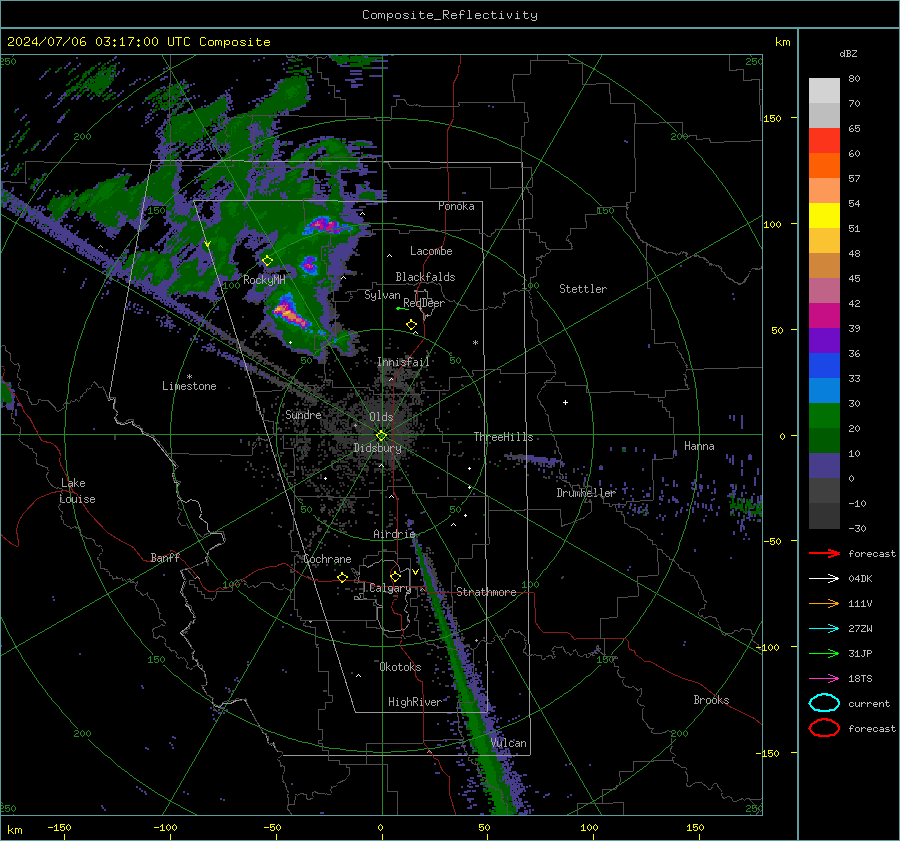Click the white 04DK arrow legend icon
The width and height of the screenshot is (900, 841).
[x=824, y=579]
